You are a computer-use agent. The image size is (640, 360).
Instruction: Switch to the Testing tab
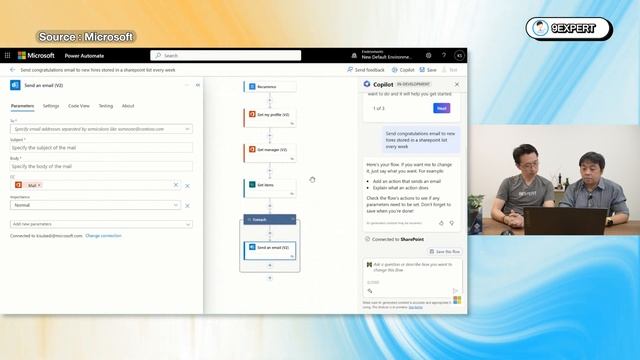pyautogui.click(x=106, y=106)
